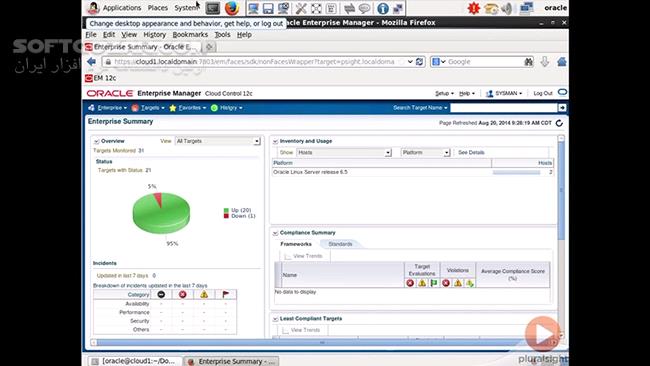Click the search binoculars icon

point(528,62)
